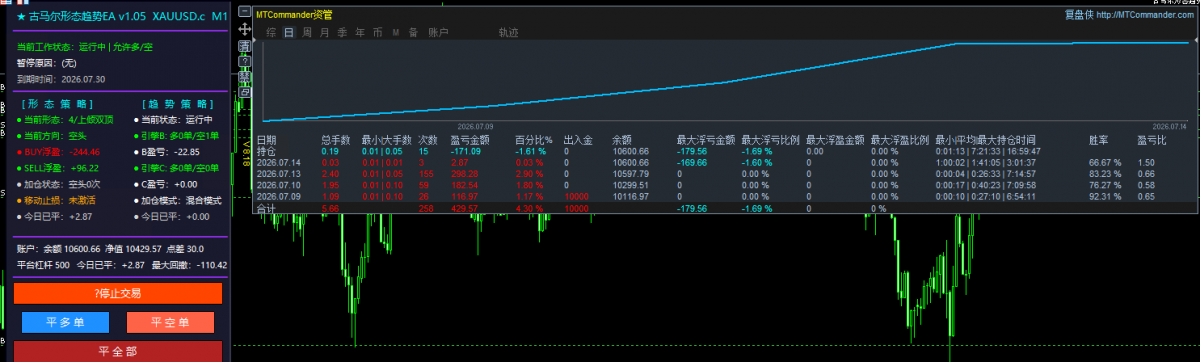Click the MTCommander资管 panel title
The width and height of the screenshot is (1200, 362).
coord(294,15)
